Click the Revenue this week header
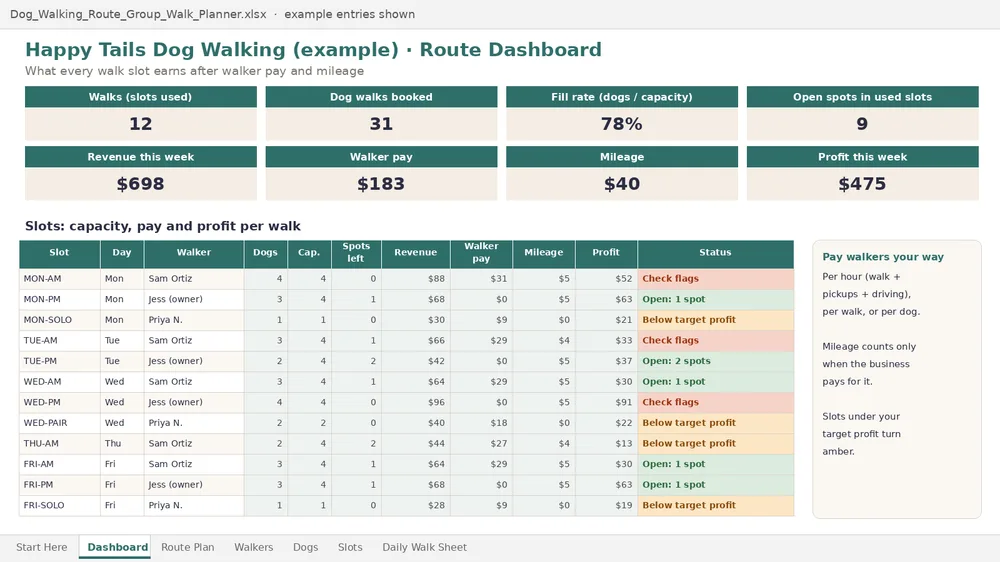 140,157
